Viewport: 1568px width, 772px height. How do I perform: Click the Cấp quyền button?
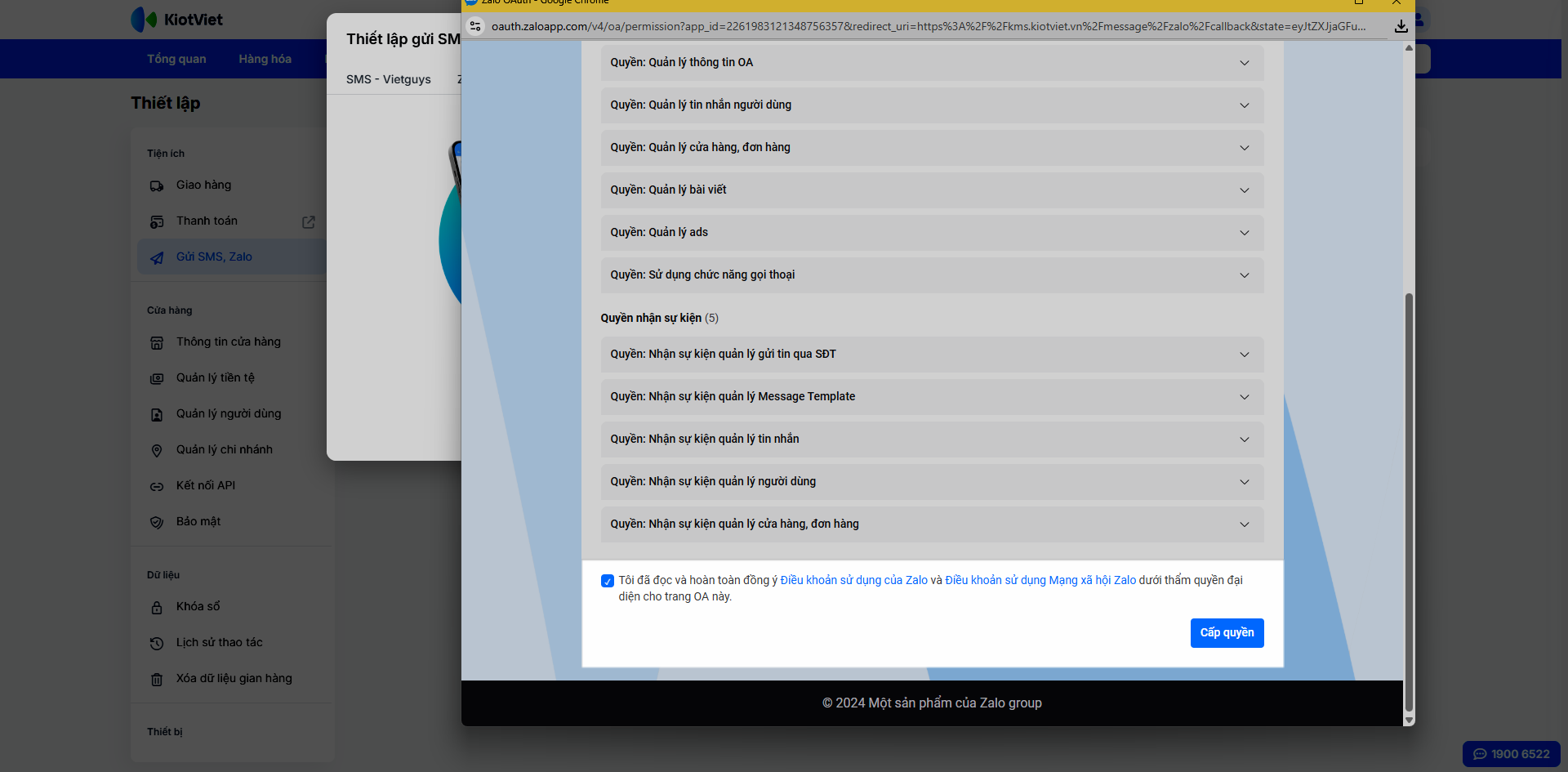(1227, 633)
